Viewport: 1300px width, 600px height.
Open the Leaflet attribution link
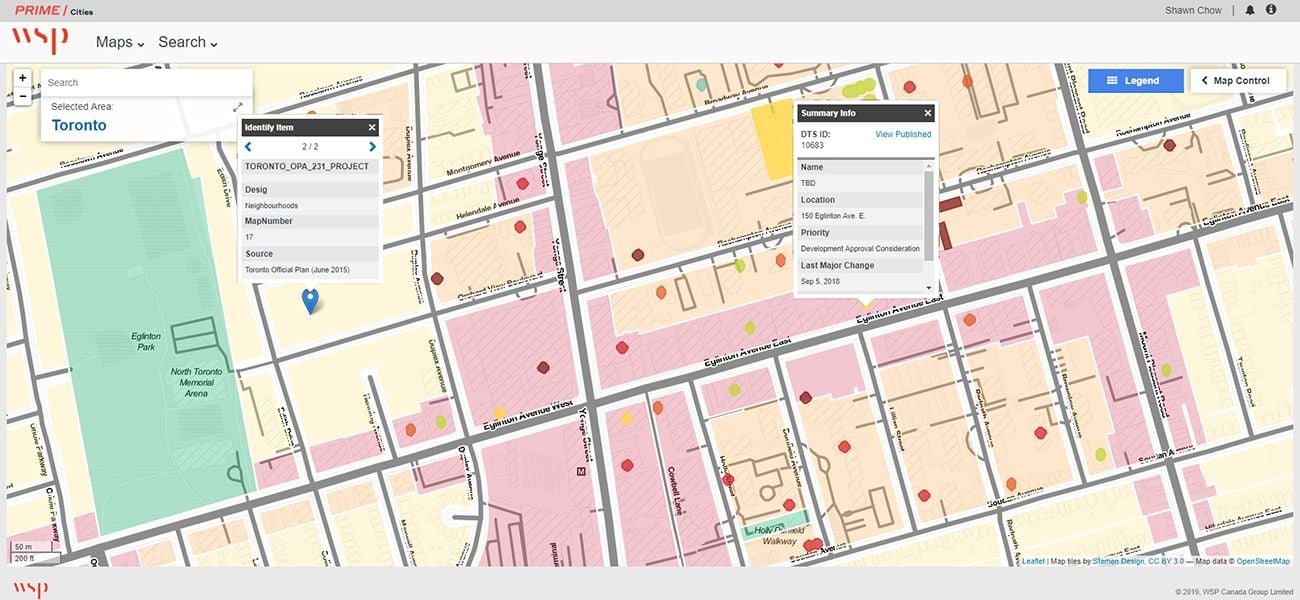(1033, 561)
